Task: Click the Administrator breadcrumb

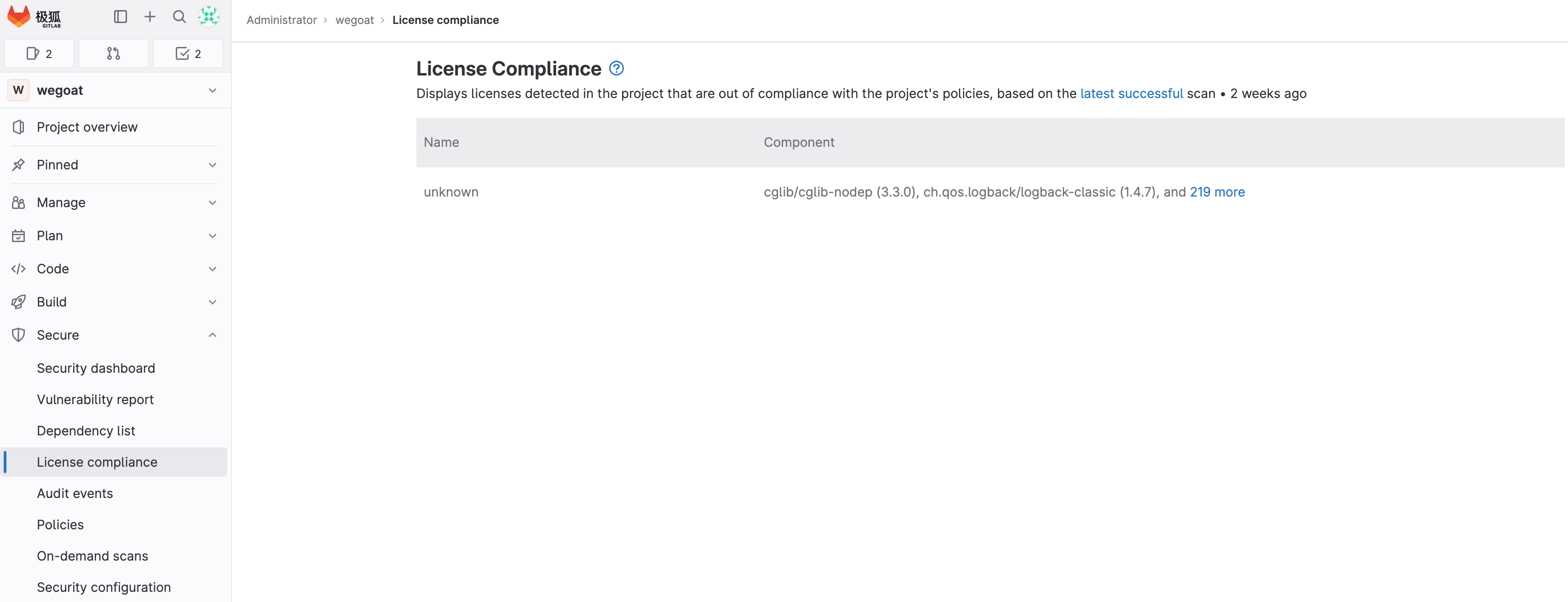Action: tap(281, 20)
